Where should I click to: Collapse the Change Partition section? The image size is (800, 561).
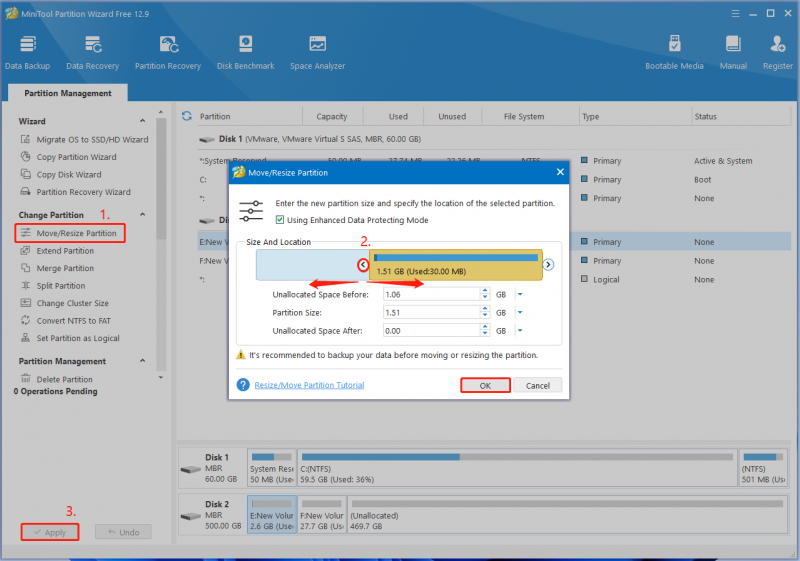coord(142,215)
